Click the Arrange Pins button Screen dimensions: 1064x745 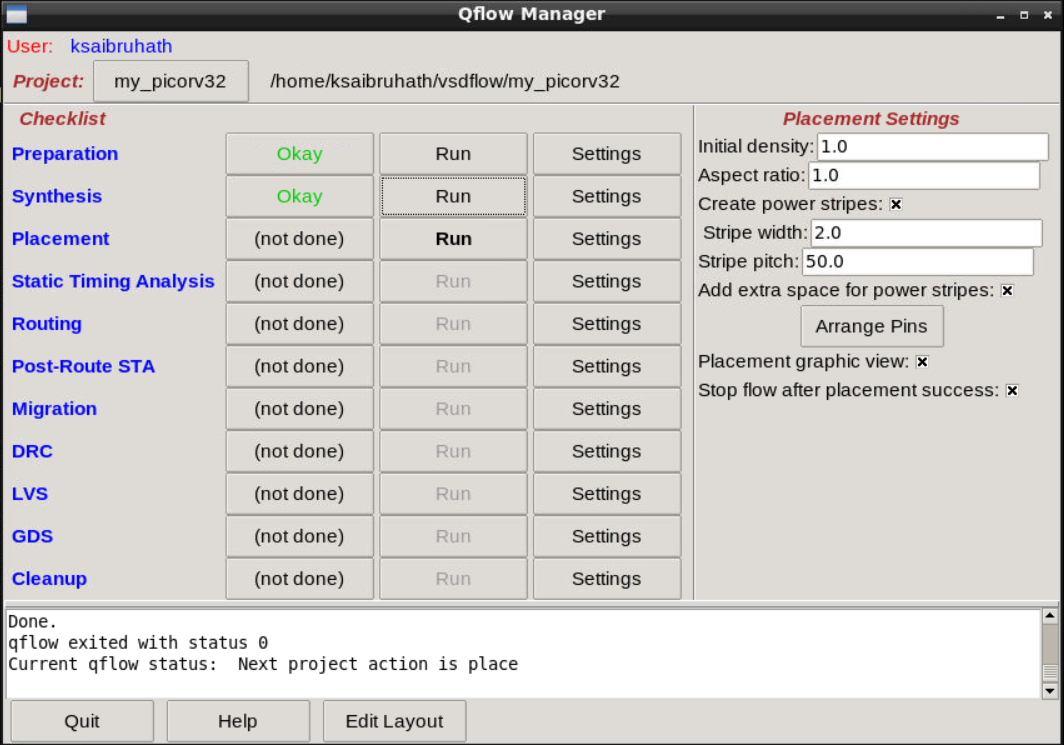871,326
